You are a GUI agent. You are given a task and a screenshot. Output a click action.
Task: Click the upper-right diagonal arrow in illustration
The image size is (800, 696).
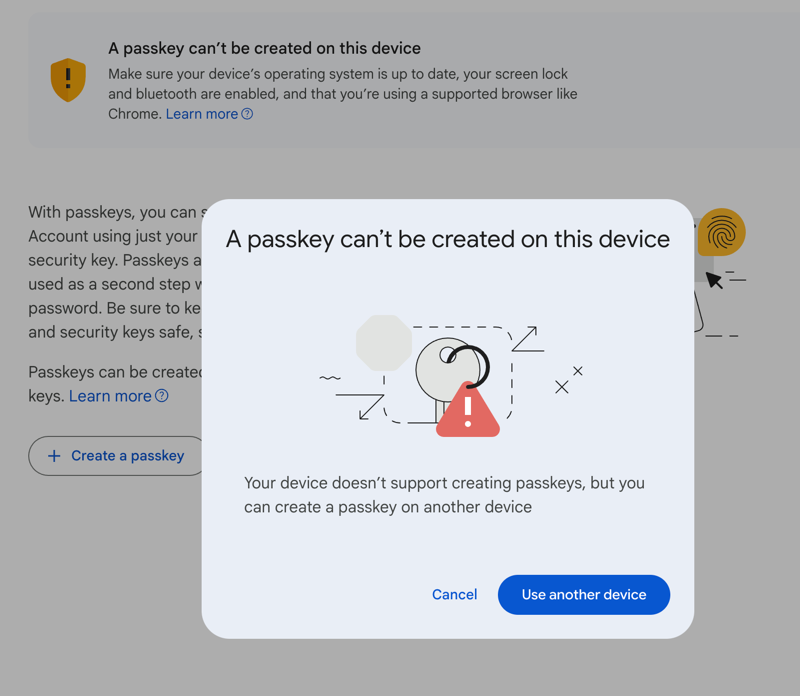[x=527, y=339]
